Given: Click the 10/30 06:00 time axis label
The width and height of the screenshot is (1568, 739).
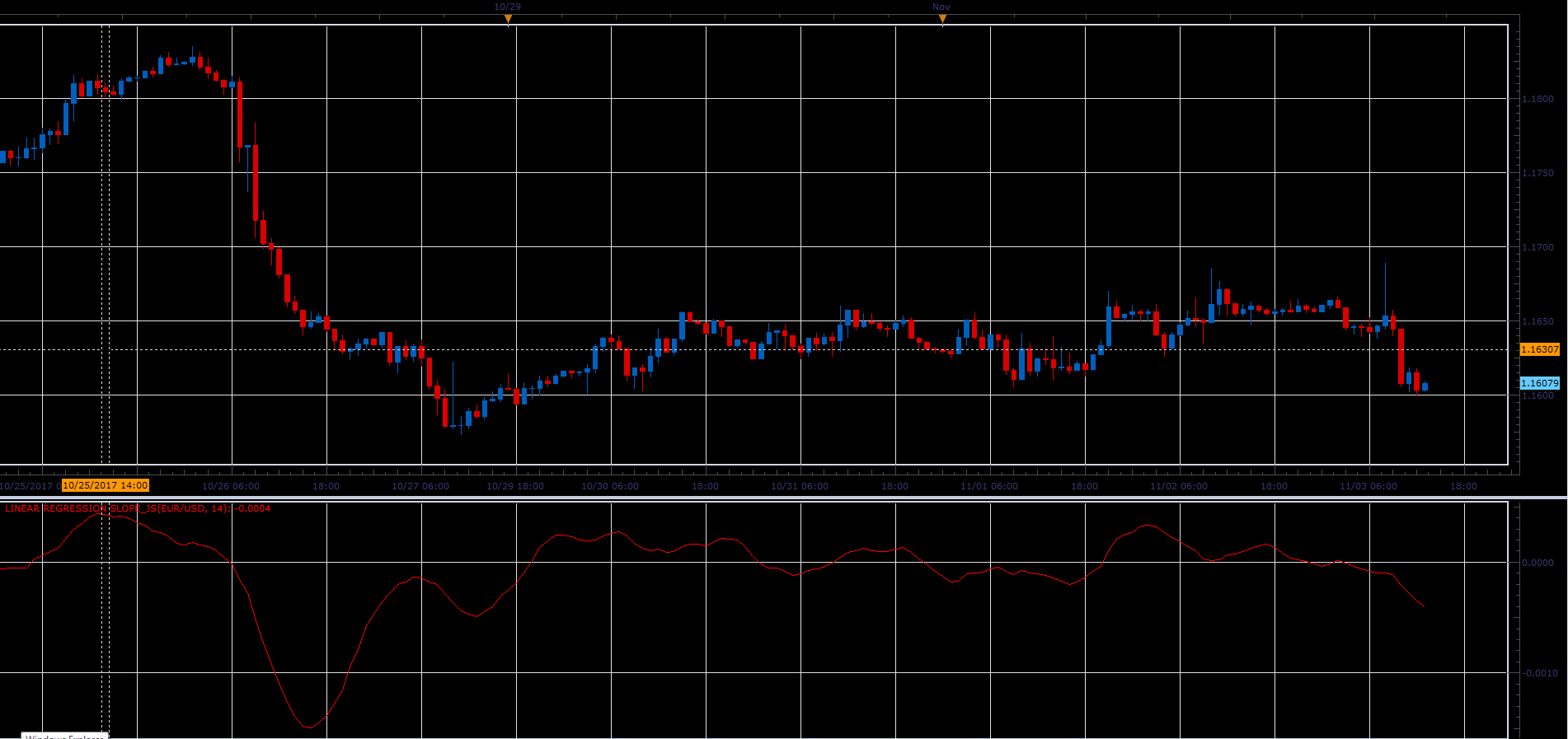Looking at the screenshot, I should [610, 486].
